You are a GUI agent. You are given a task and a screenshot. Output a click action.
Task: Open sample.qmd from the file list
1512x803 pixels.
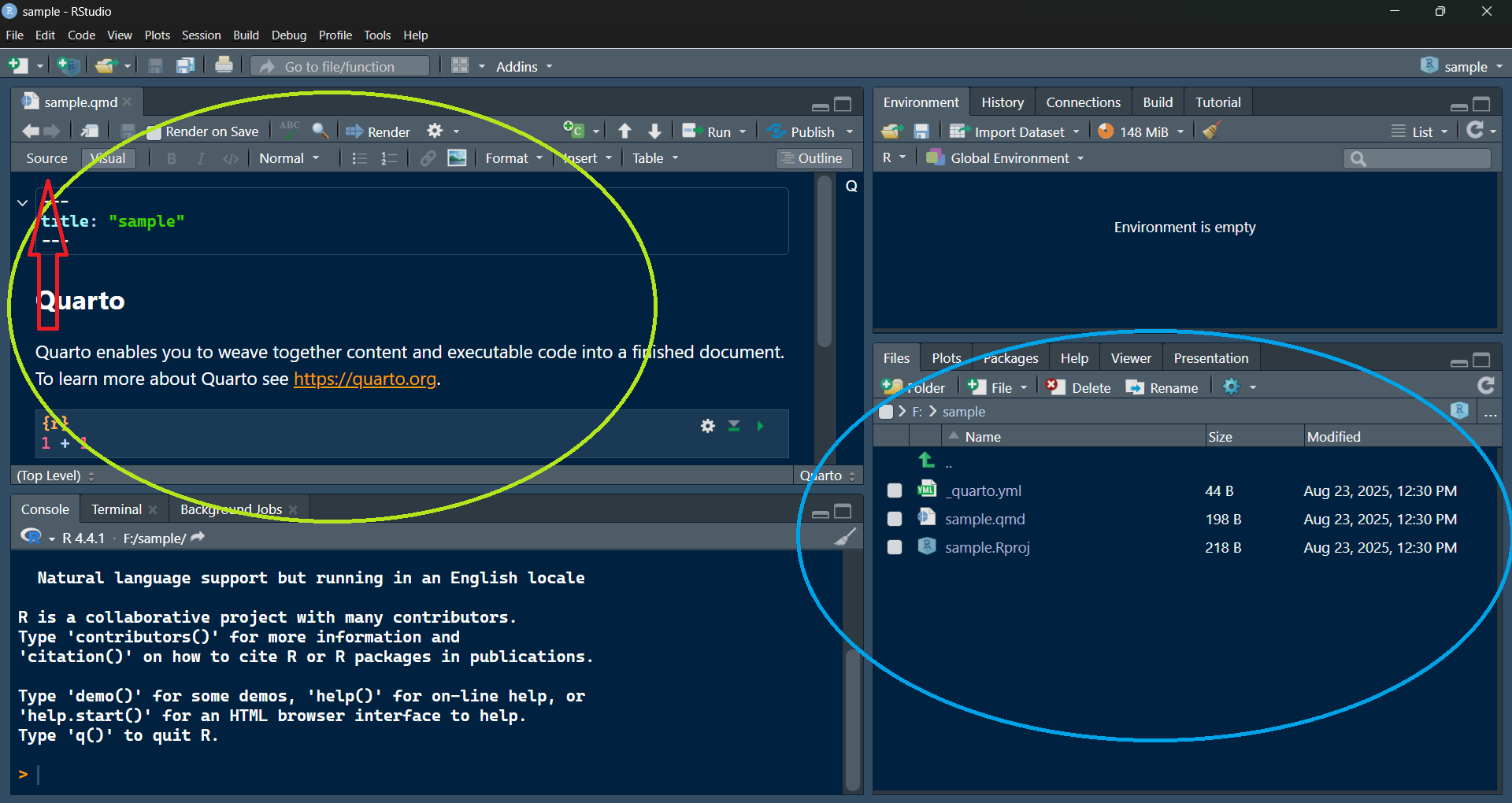[984, 519]
